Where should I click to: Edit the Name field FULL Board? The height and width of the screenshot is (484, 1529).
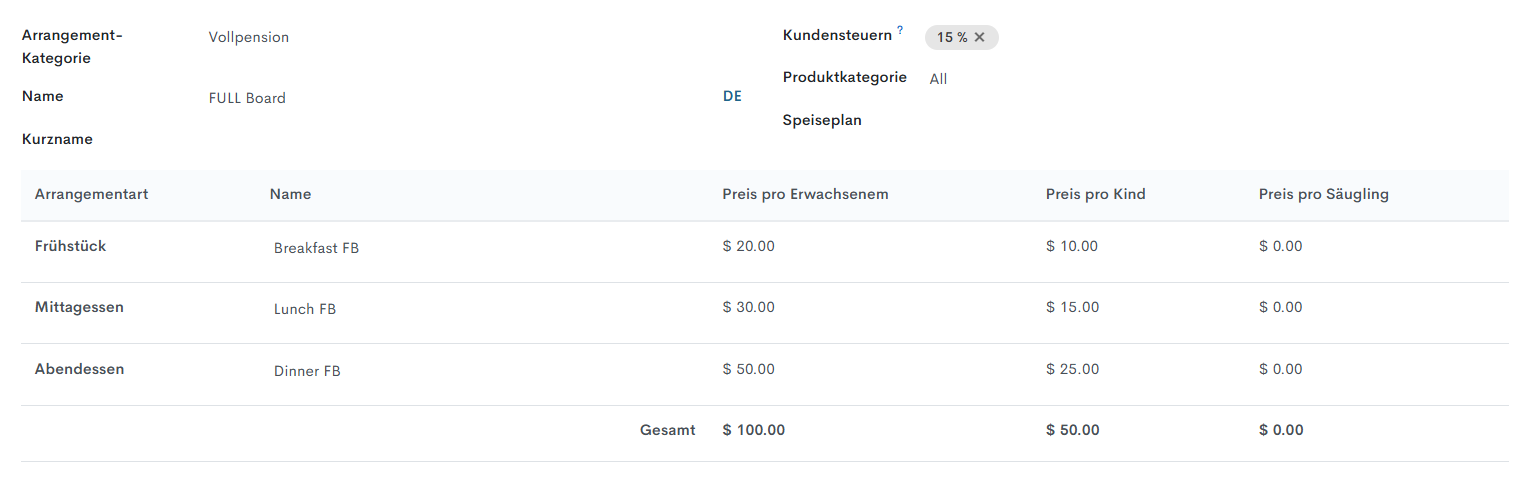[450, 98]
